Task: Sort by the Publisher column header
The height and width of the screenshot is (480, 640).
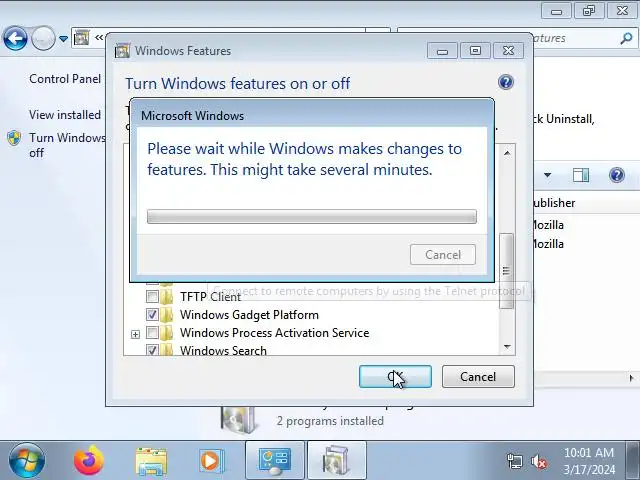Action: (554, 203)
